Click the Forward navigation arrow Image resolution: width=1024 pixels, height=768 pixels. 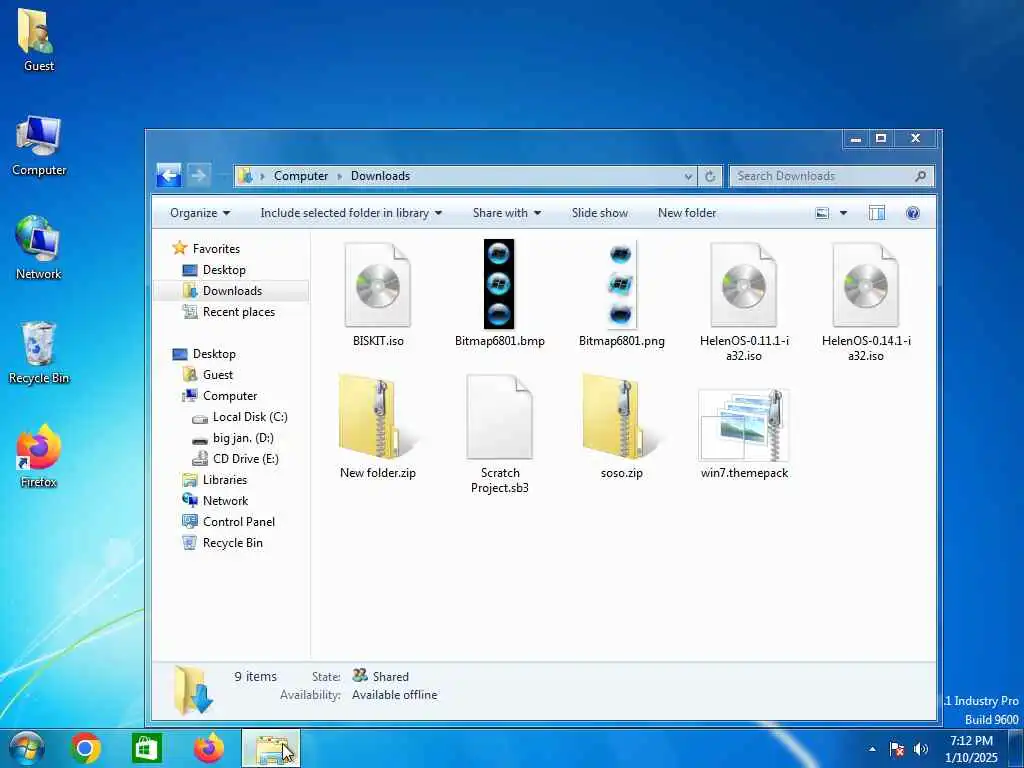coord(199,175)
